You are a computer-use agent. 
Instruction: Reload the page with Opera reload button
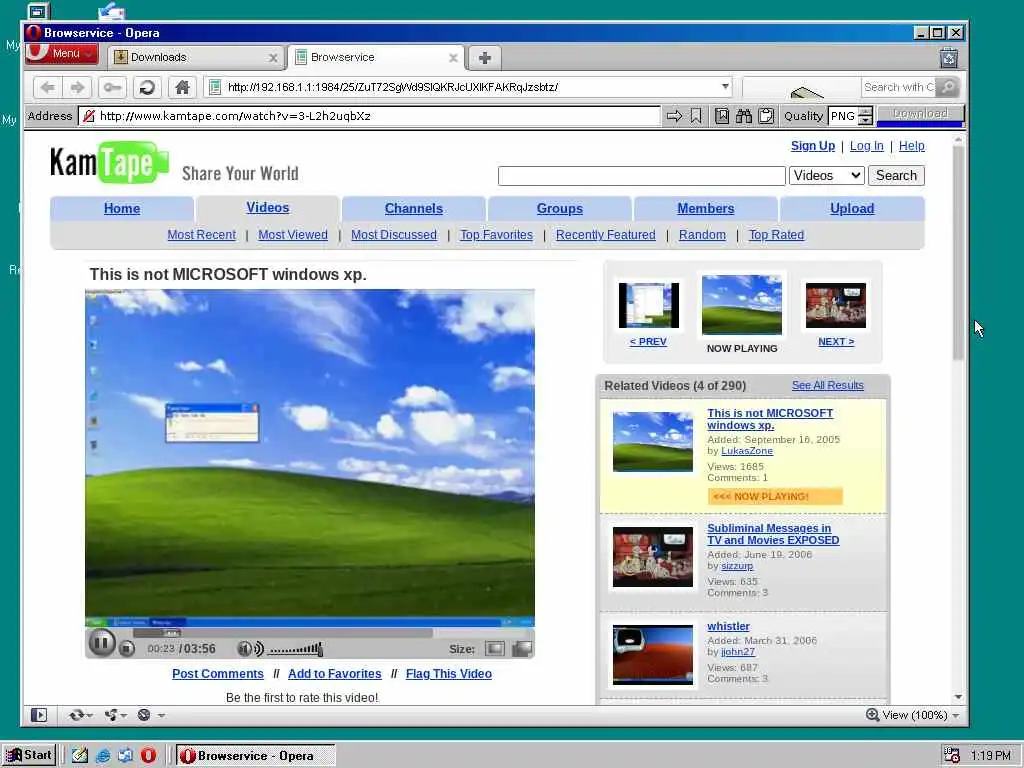coord(147,87)
